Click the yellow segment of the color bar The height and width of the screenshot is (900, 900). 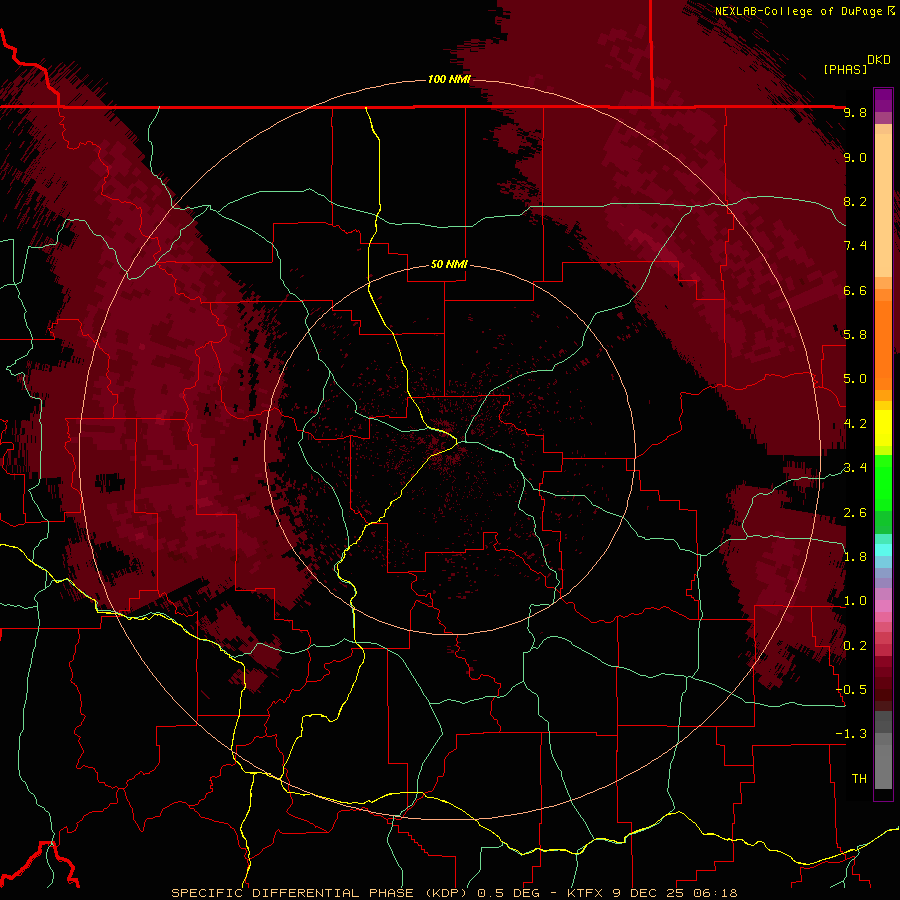883,428
